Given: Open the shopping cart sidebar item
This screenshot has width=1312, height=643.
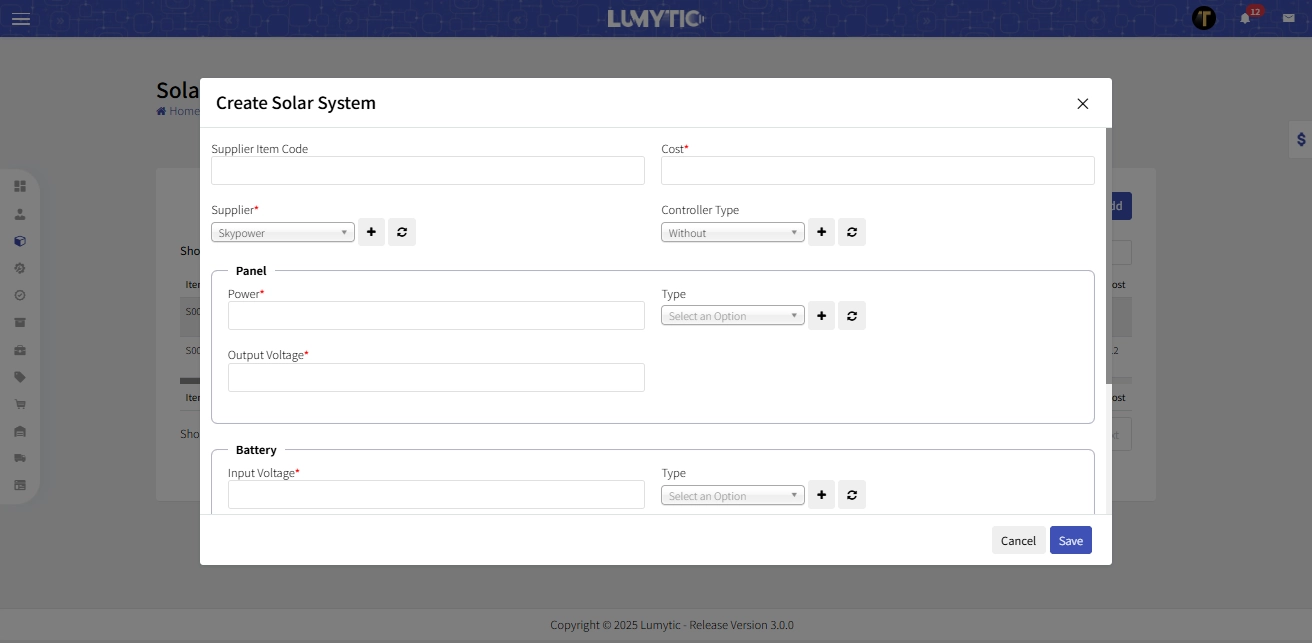Looking at the screenshot, I should [20, 404].
